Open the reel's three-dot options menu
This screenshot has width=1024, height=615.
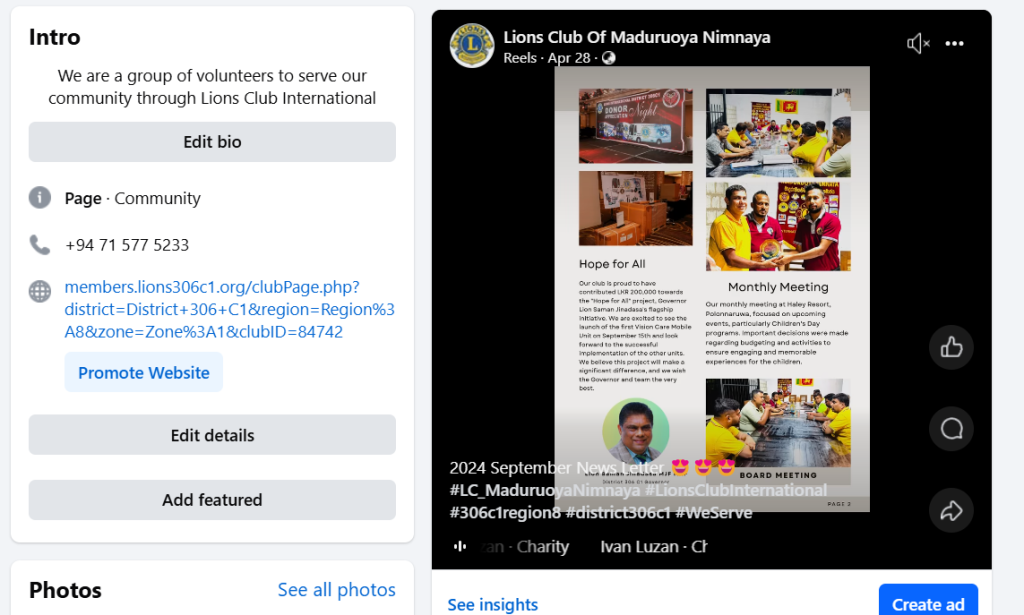[954, 44]
